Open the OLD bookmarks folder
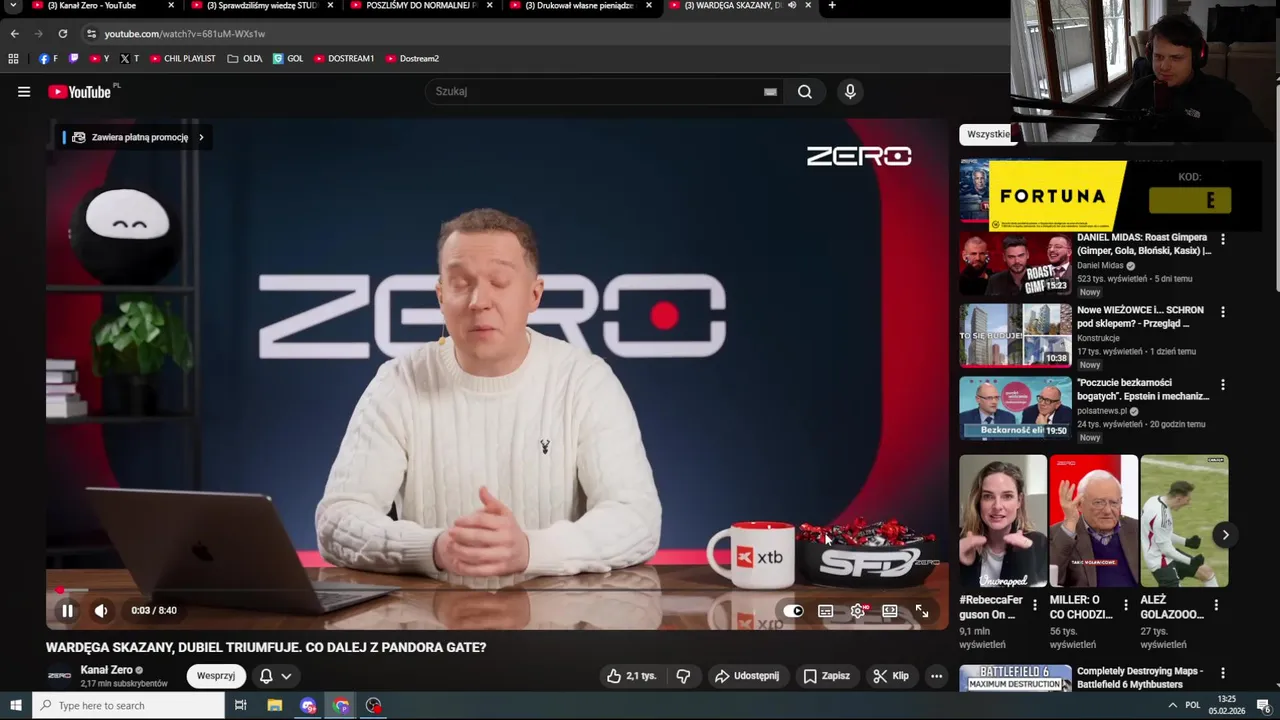1280x720 pixels. pyautogui.click(x=245, y=59)
